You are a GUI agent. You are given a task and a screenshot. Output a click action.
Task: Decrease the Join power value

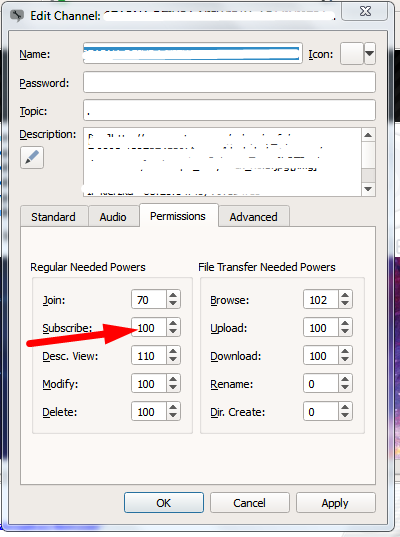(173, 304)
